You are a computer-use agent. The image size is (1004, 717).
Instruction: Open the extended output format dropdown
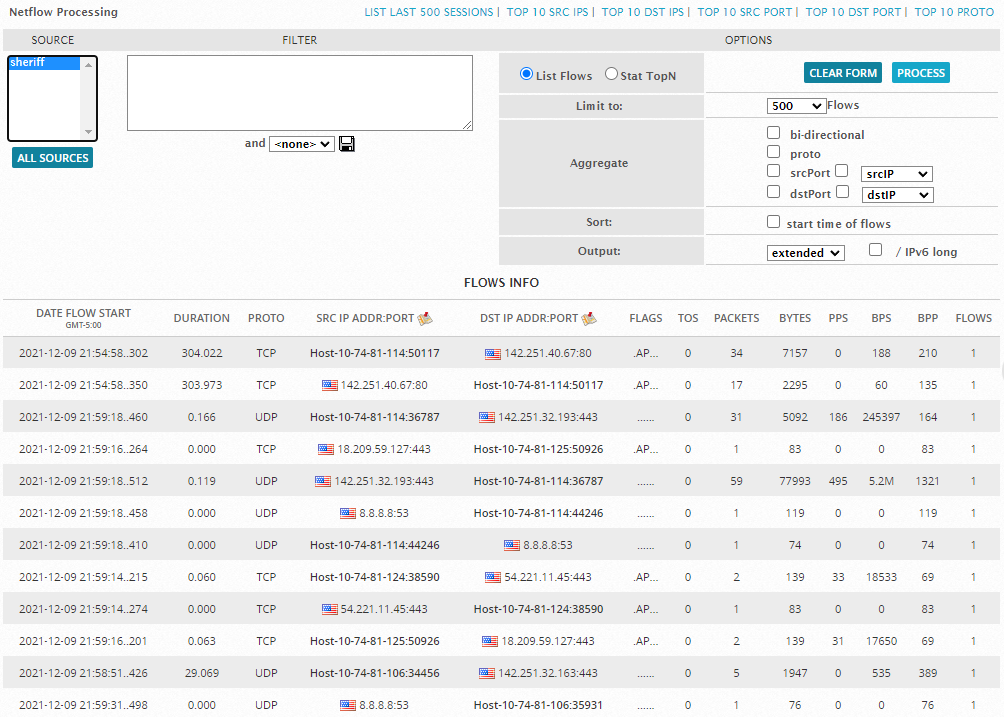(806, 253)
